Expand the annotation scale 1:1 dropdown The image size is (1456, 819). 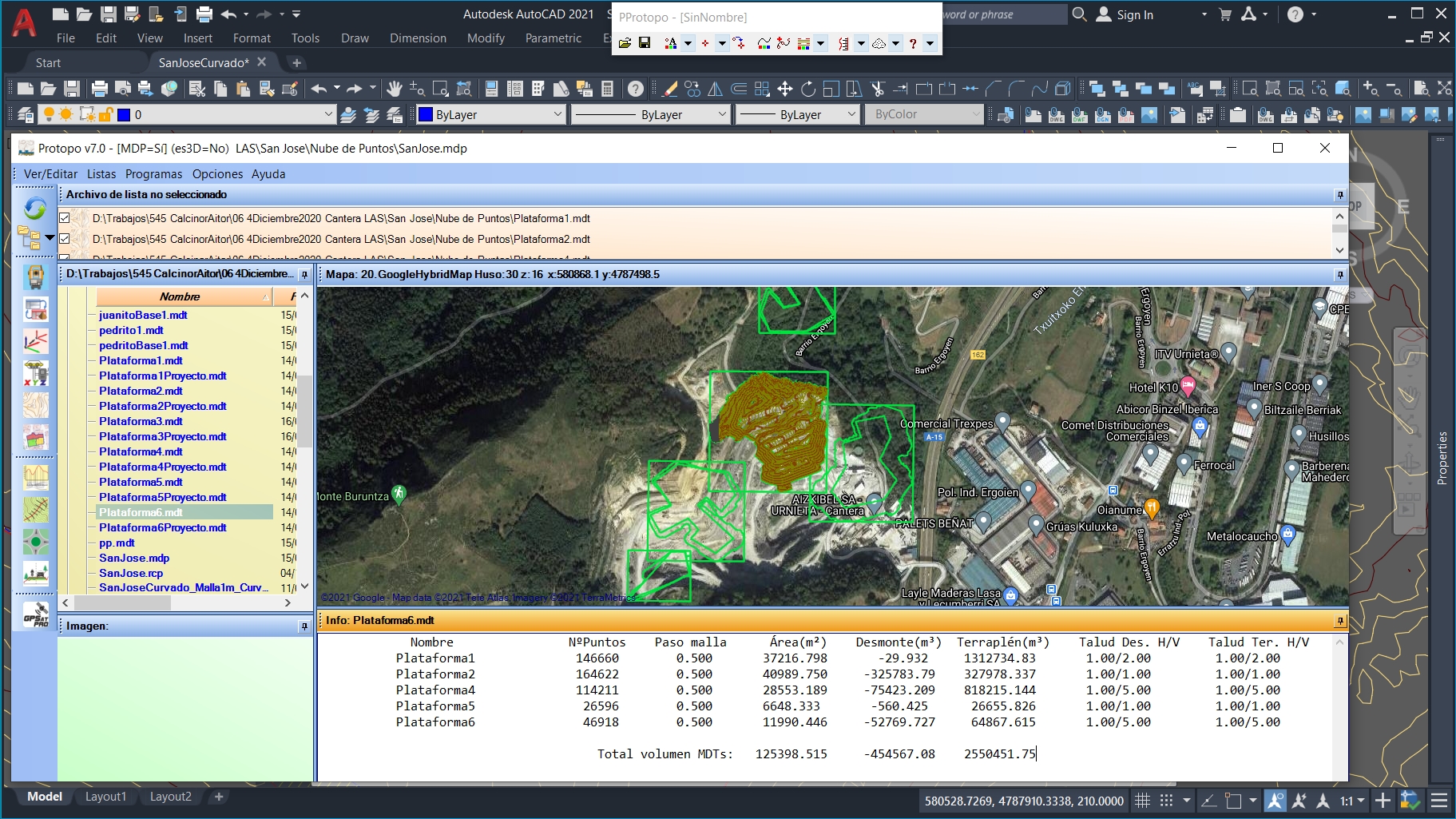(x=1362, y=801)
